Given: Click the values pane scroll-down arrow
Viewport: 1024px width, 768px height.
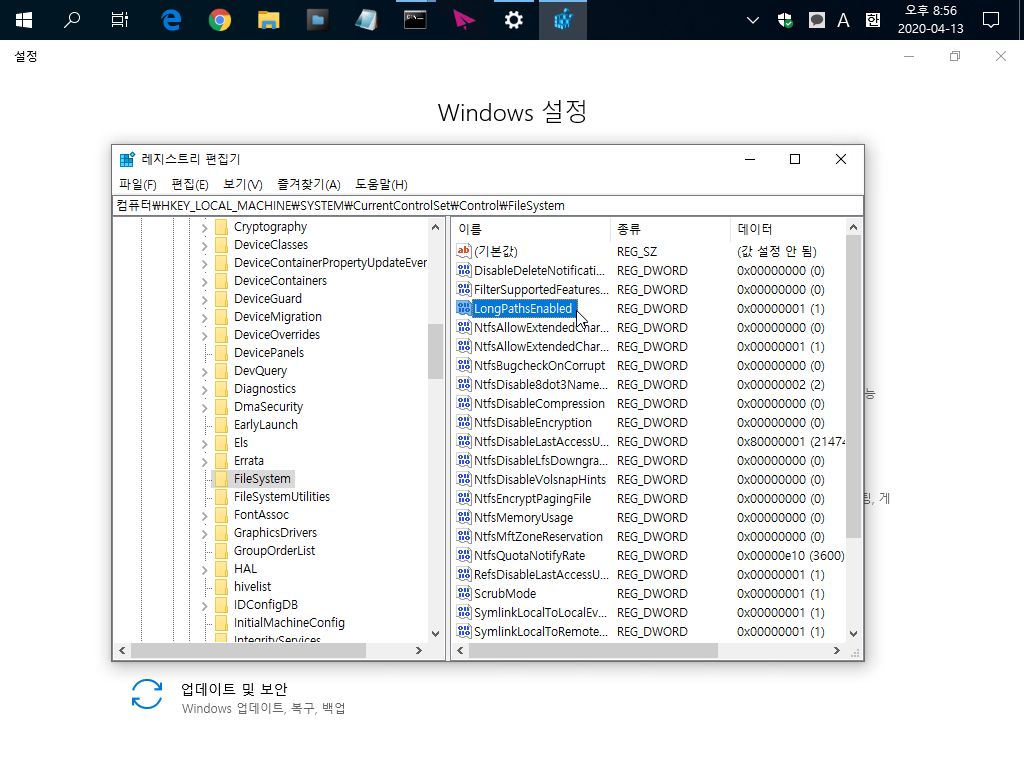Looking at the screenshot, I should coord(853,633).
